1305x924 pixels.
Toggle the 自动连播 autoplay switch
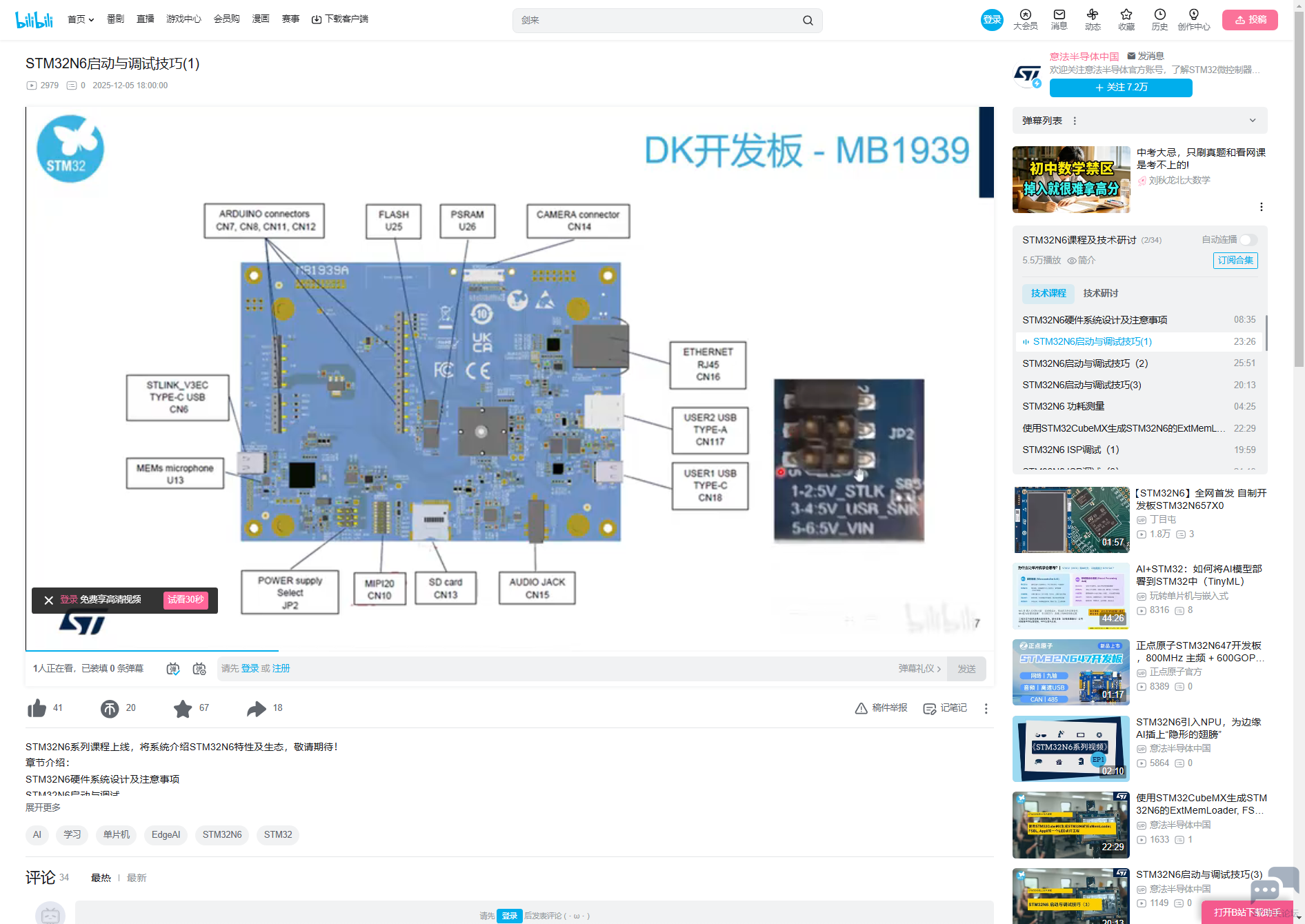click(1248, 240)
